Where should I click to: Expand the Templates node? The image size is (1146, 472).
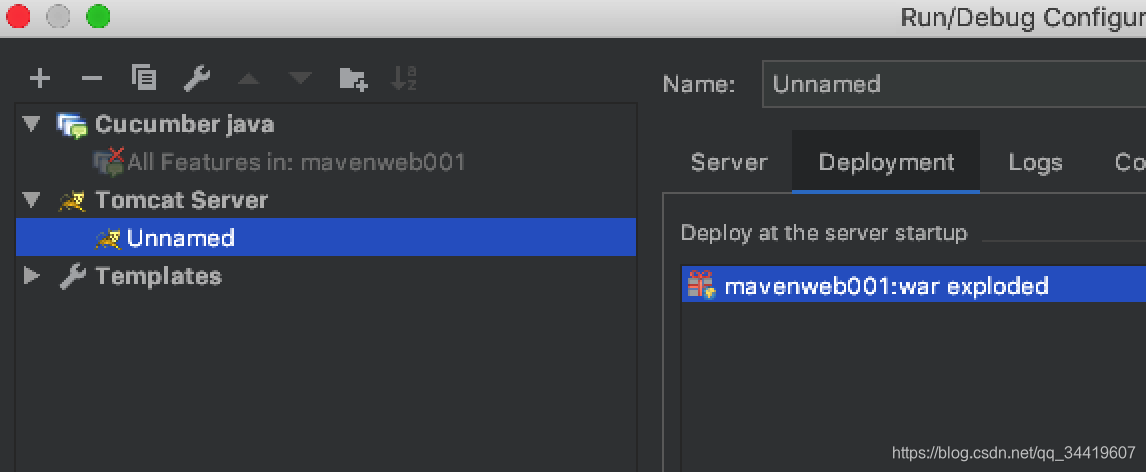(x=31, y=275)
